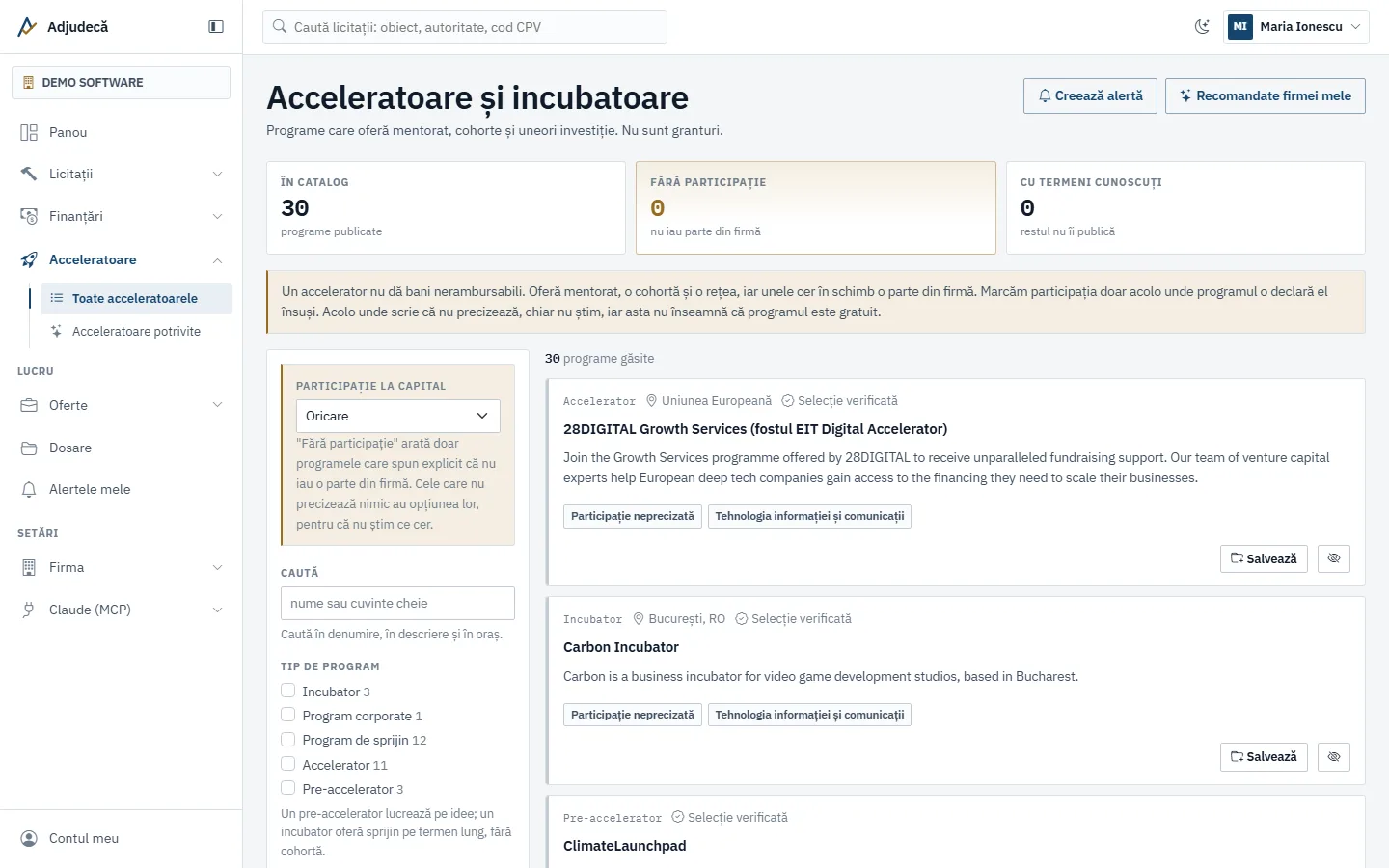Hide Carbon Incubator with eye icon
1389x868 pixels.
(1334, 757)
